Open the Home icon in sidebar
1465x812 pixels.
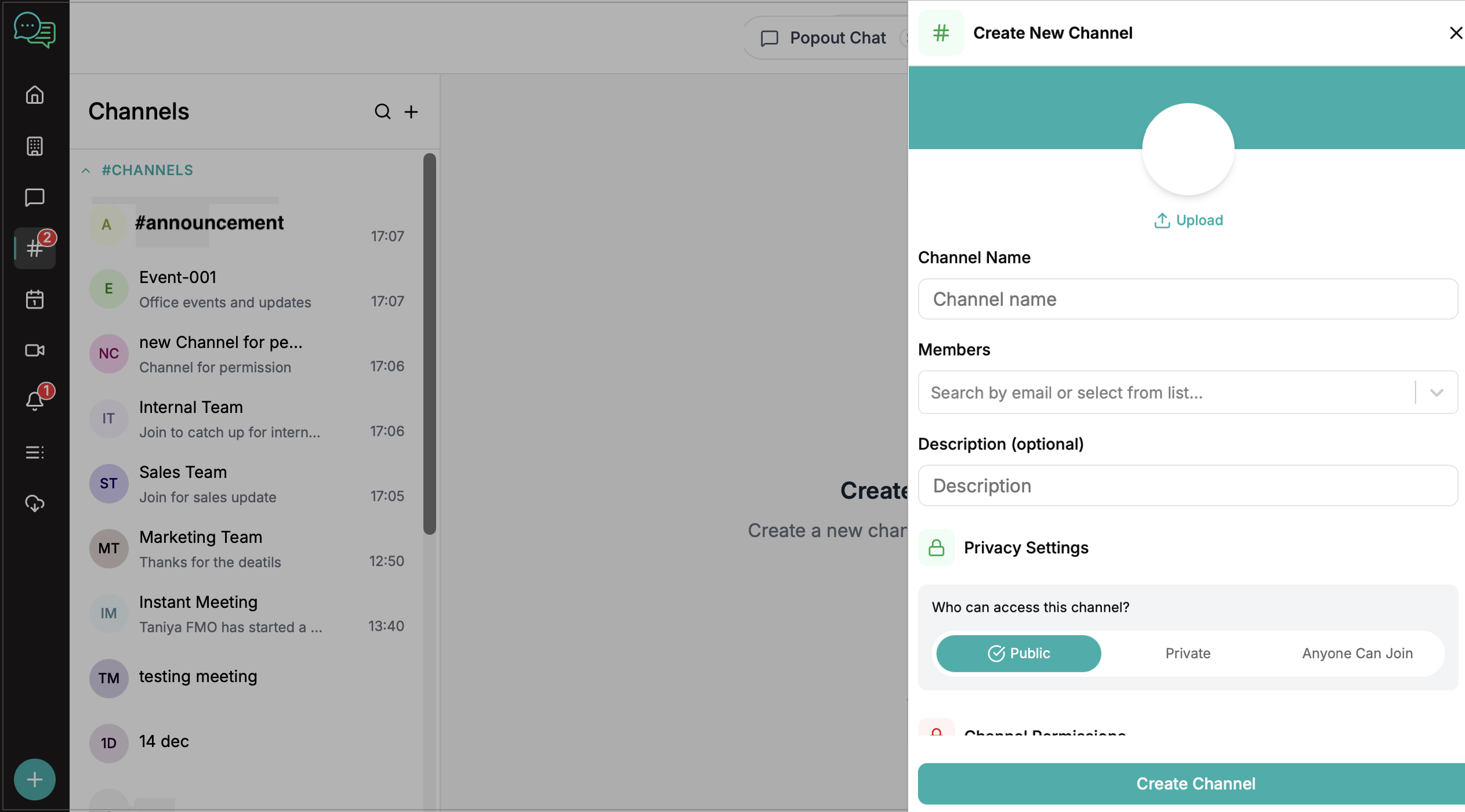coord(35,95)
